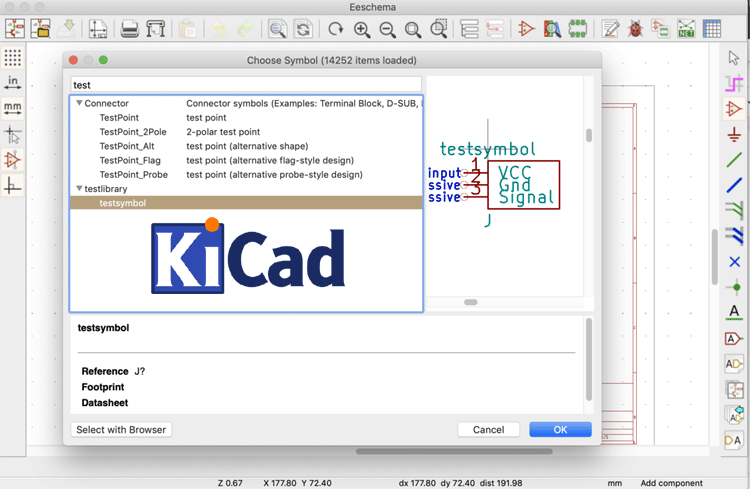Open Page settings icon
The height and width of the screenshot is (489, 750).
98,29
